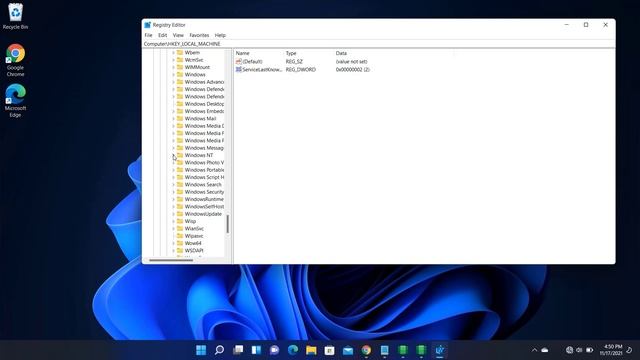
Task: Select the Wlpasvc registry key
Action: 194,236
